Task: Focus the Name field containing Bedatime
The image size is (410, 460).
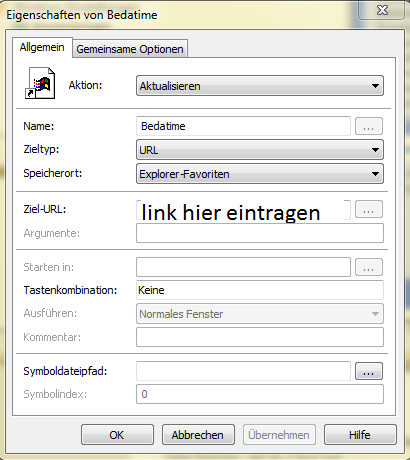Action: click(243, 126)
